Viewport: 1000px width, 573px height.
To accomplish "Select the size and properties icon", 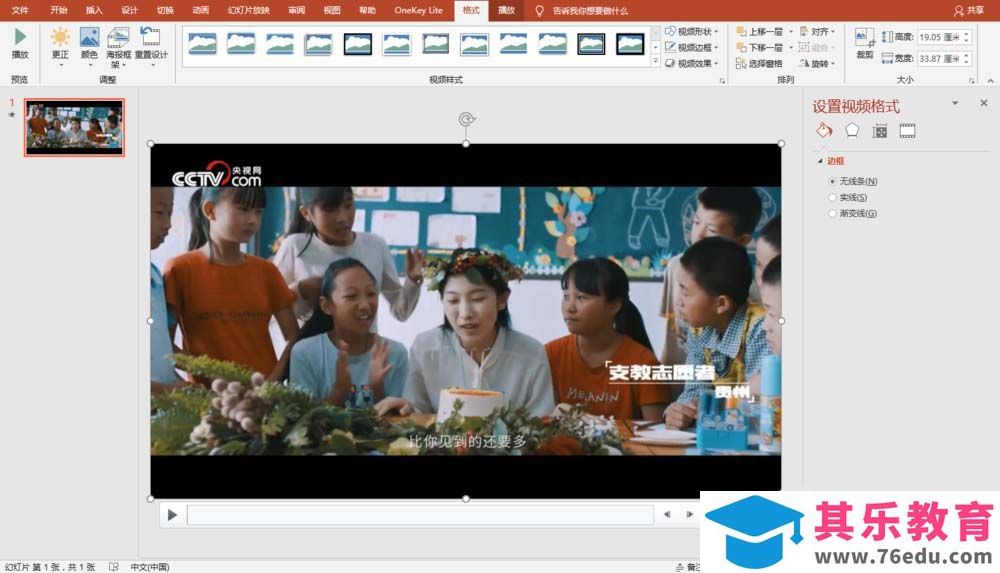I will point(879,131).
